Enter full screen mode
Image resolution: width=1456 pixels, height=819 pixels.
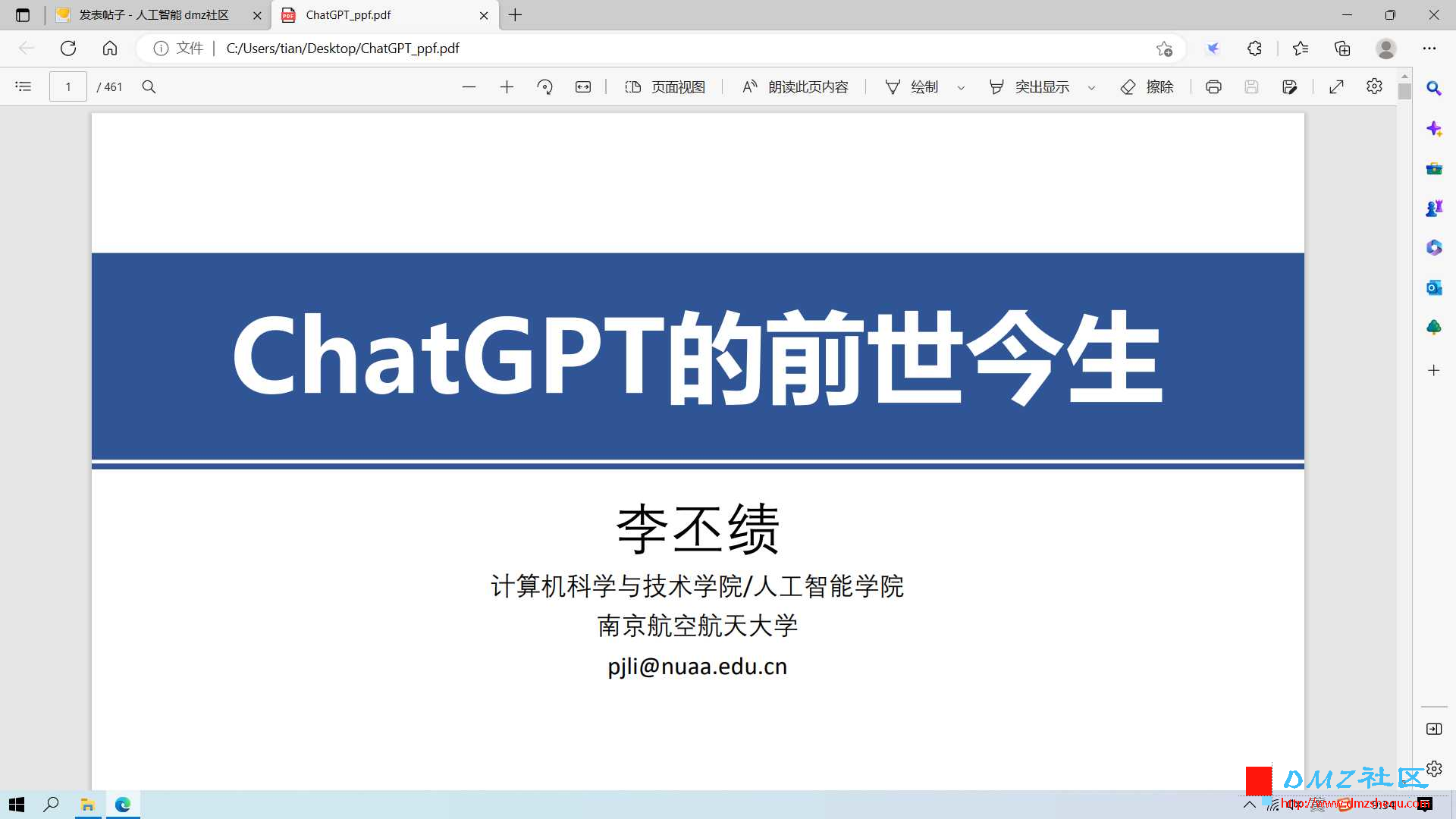point(1336,86)
